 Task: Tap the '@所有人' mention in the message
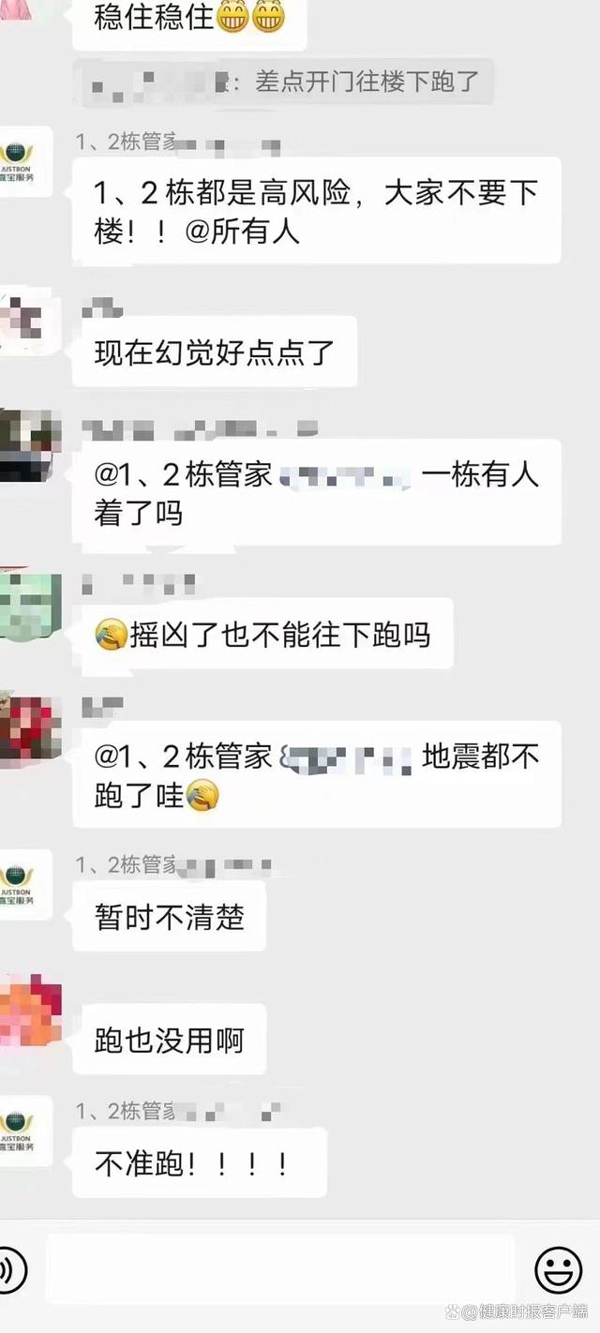(243, 232)
